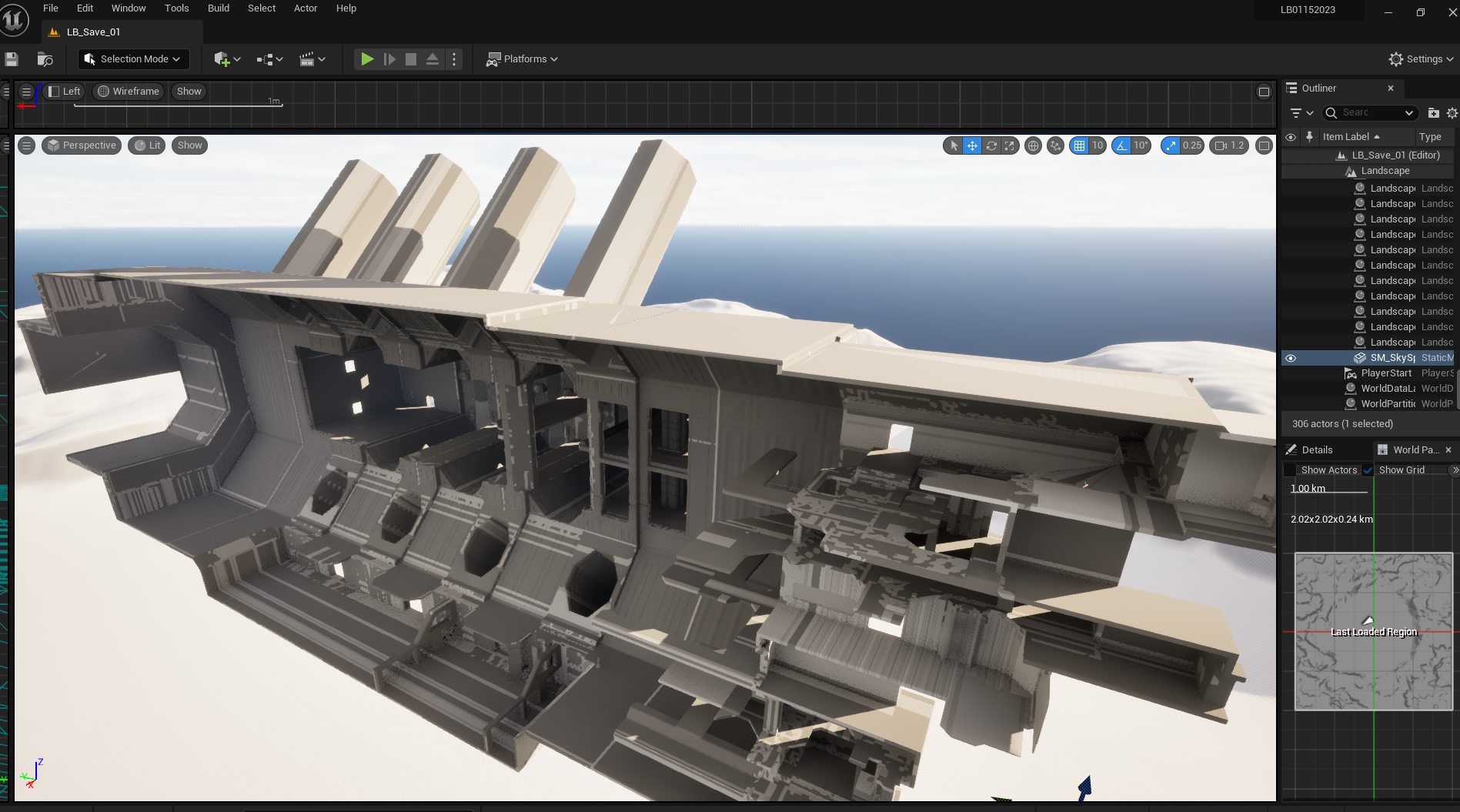The height and width of the screenshot is (812, 1460).
Task: Open the Outliner filter dropdown
Action: click(x=1301, y=113)
